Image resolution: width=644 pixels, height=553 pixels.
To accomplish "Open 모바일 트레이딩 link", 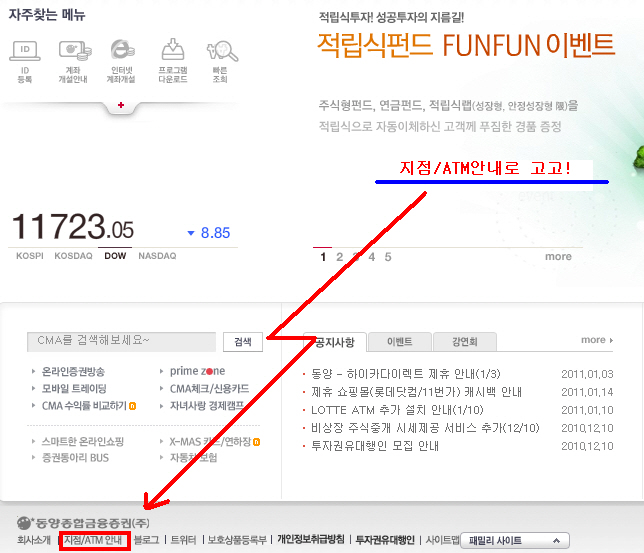I will pyautogui.click(x=74, y=389).
